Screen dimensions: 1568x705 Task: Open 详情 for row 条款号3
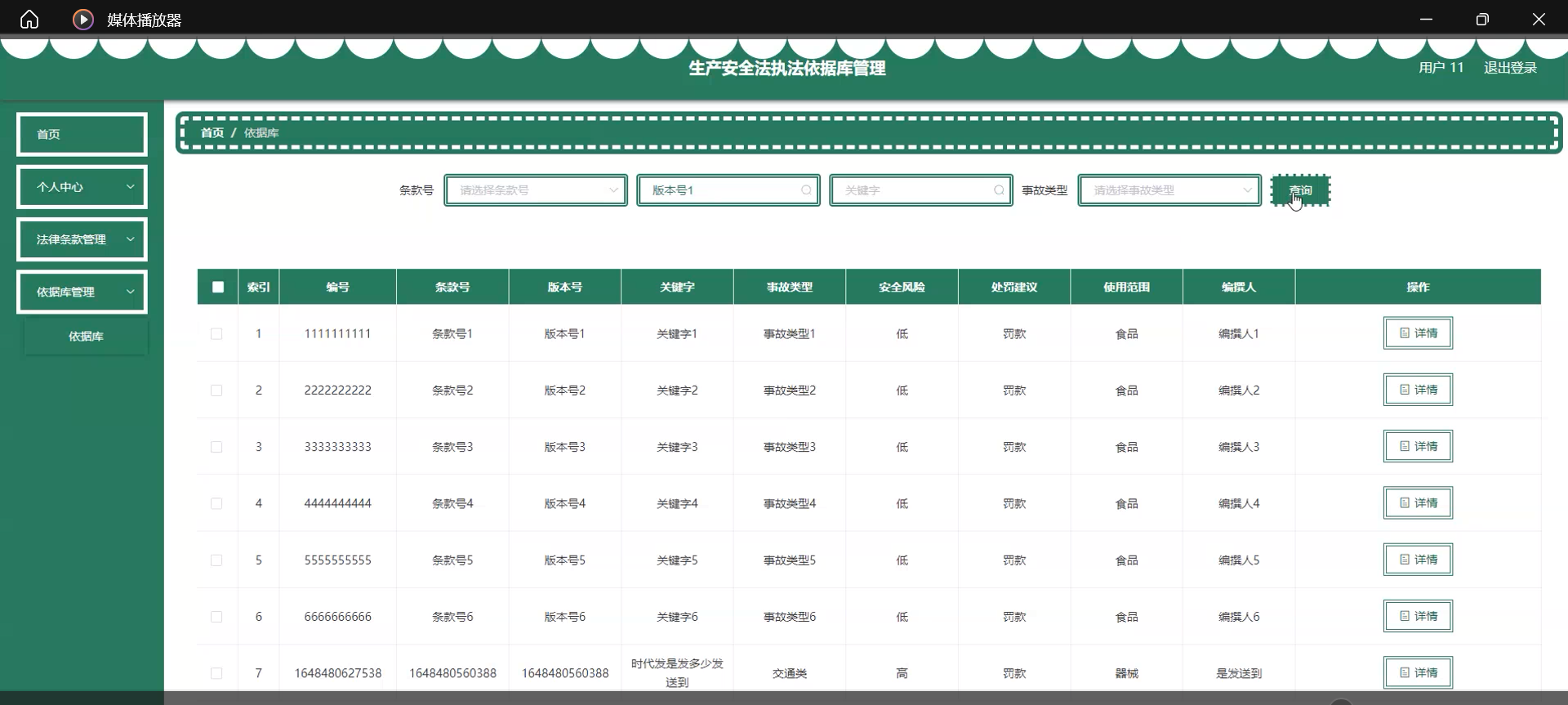pyautogui.click(x=1418, y=446)
